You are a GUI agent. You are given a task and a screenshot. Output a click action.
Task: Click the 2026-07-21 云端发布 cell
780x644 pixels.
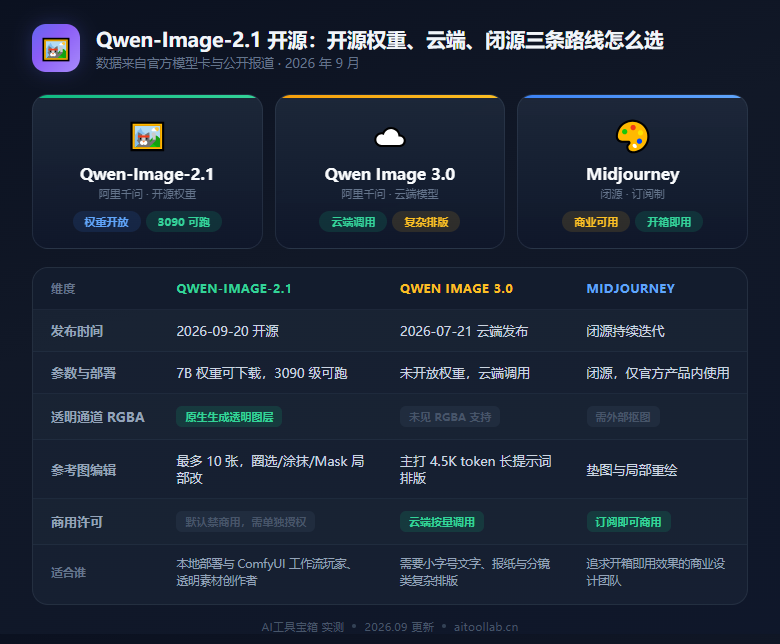tap(464, 331)
